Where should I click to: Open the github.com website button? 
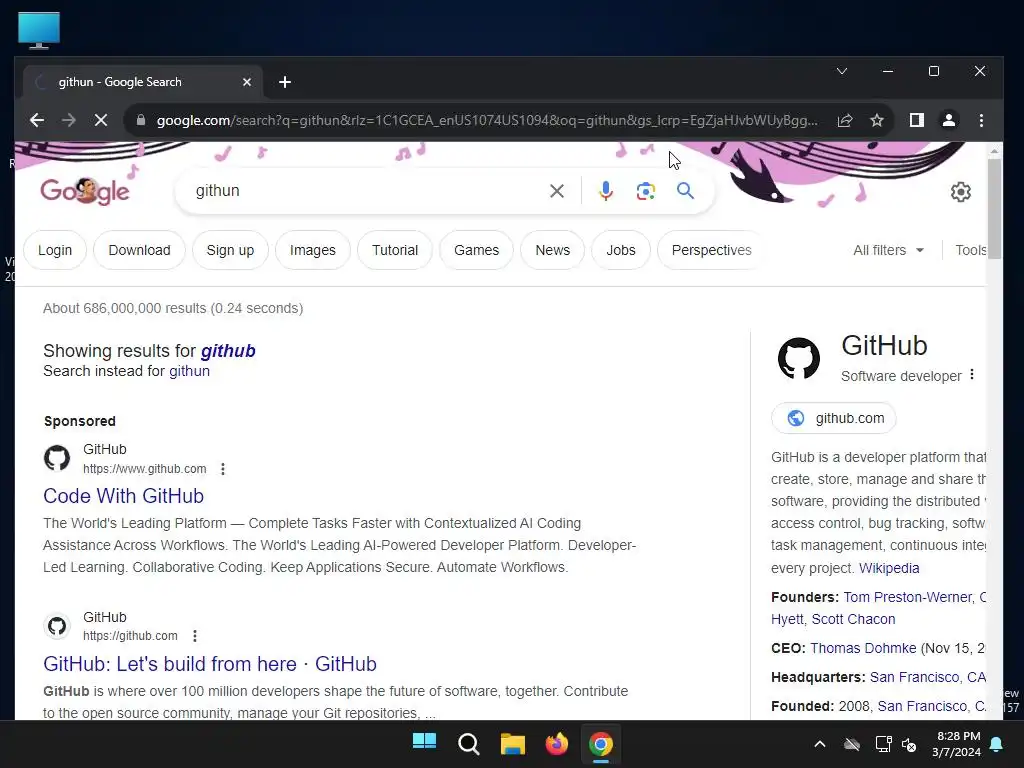point(834,418)
